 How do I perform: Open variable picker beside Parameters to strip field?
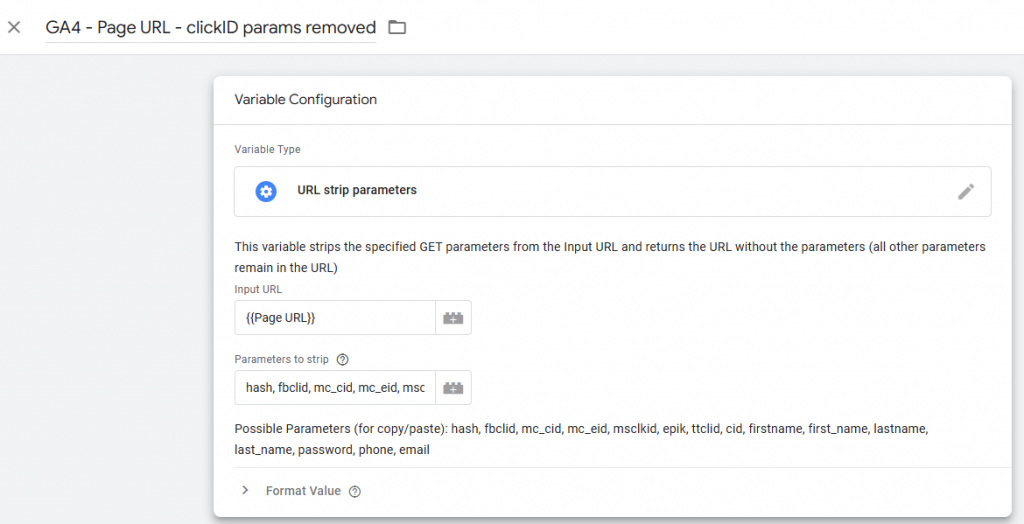point(453,387)
